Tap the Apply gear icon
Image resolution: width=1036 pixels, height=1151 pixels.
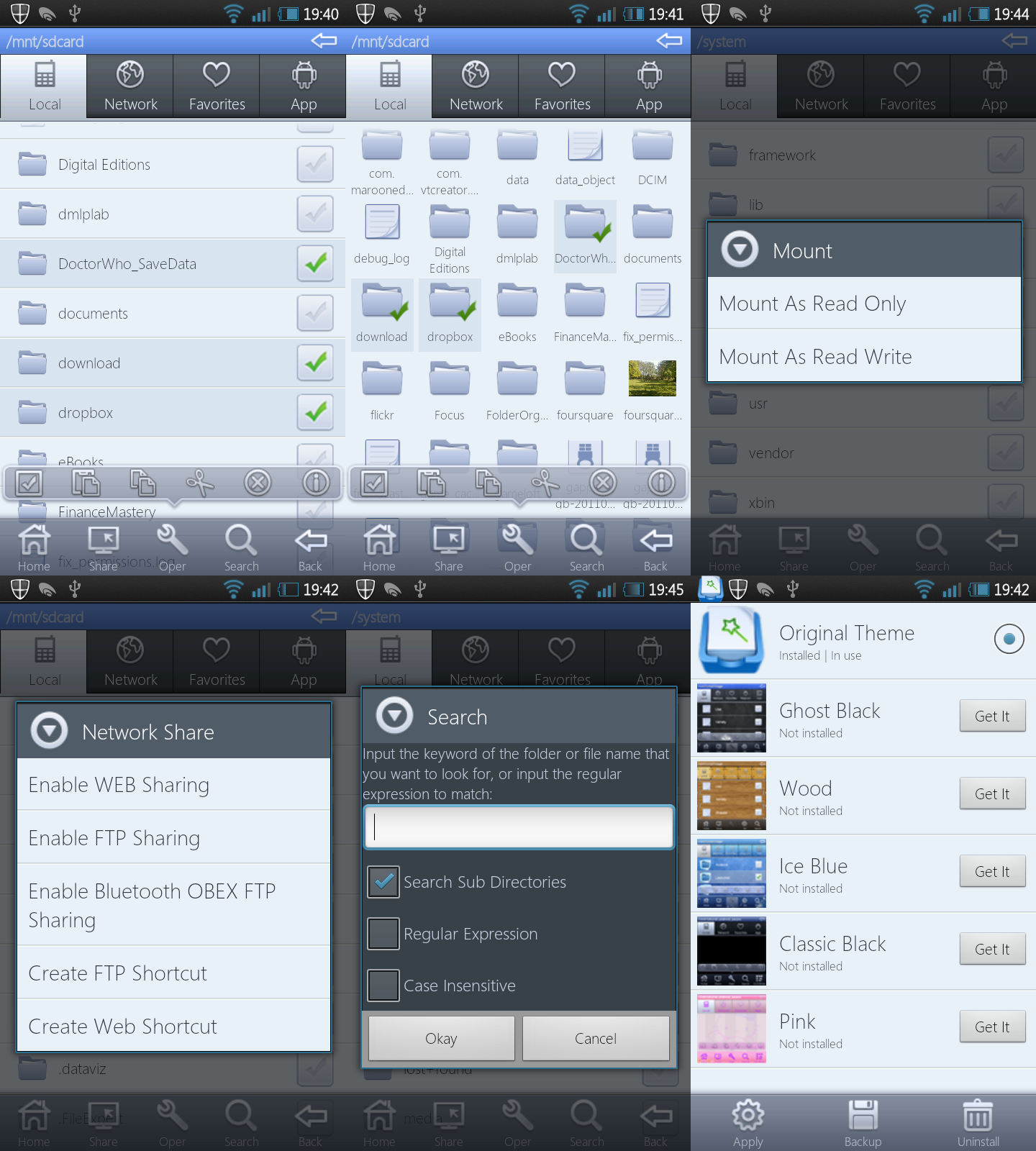[x=748, y=1115]
